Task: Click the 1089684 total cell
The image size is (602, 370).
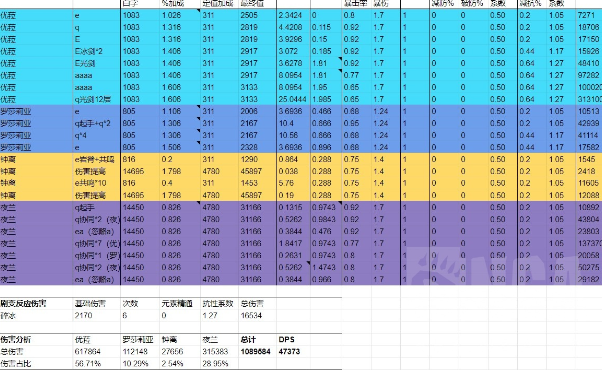Action: [257, 352]
